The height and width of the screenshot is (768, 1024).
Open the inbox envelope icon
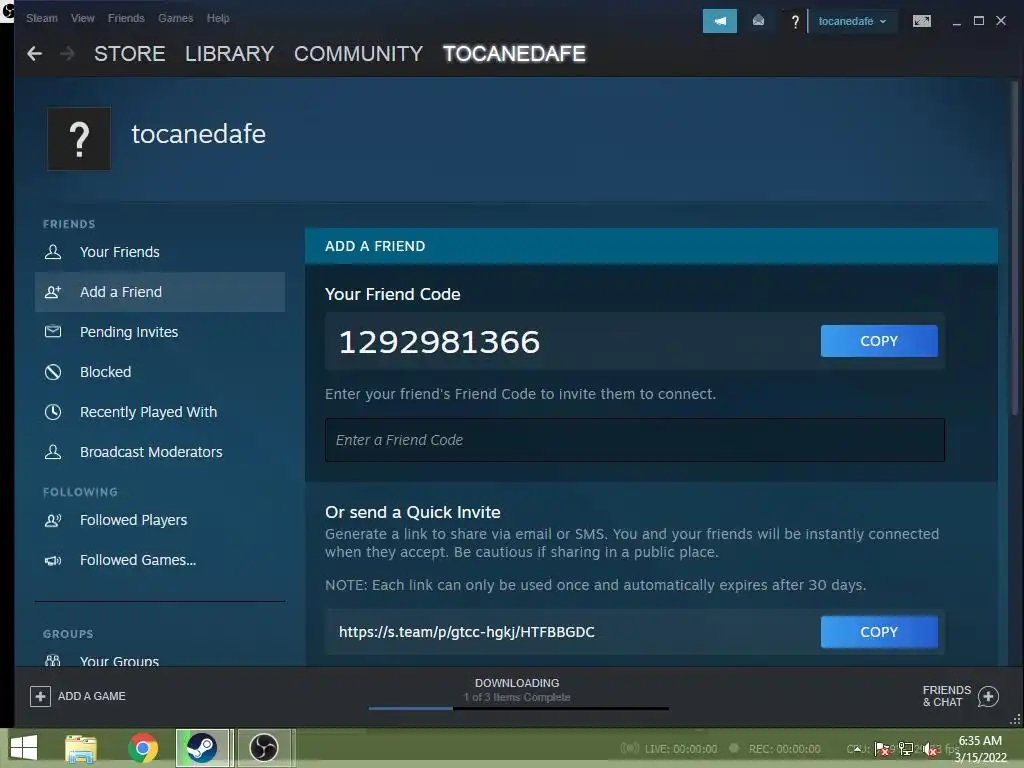click(x=758, y=21)
